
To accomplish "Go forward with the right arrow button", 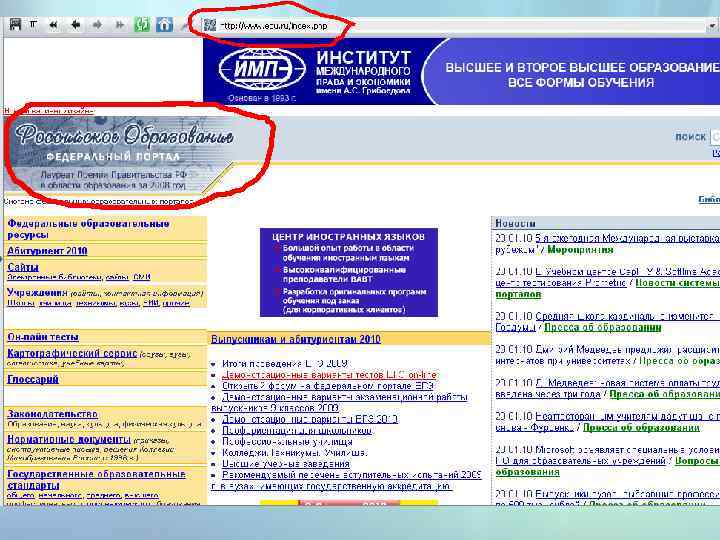I will [97, 25].
